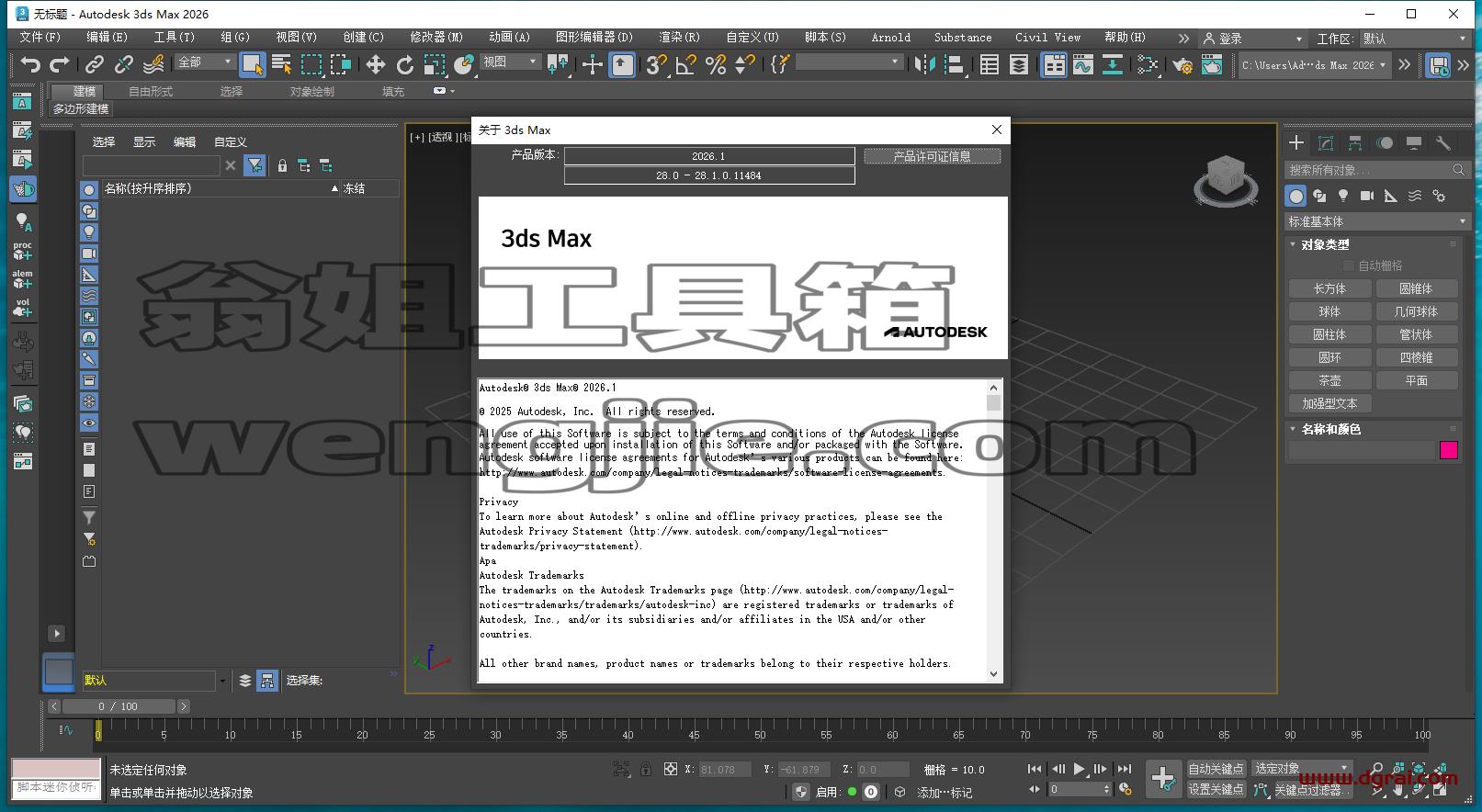
Task: Toggle the Percent Snap icon
Action: point(716,64)
